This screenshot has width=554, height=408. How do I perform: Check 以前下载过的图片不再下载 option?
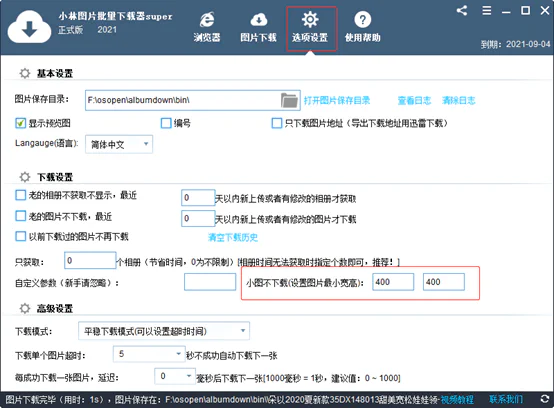(20, 236)
